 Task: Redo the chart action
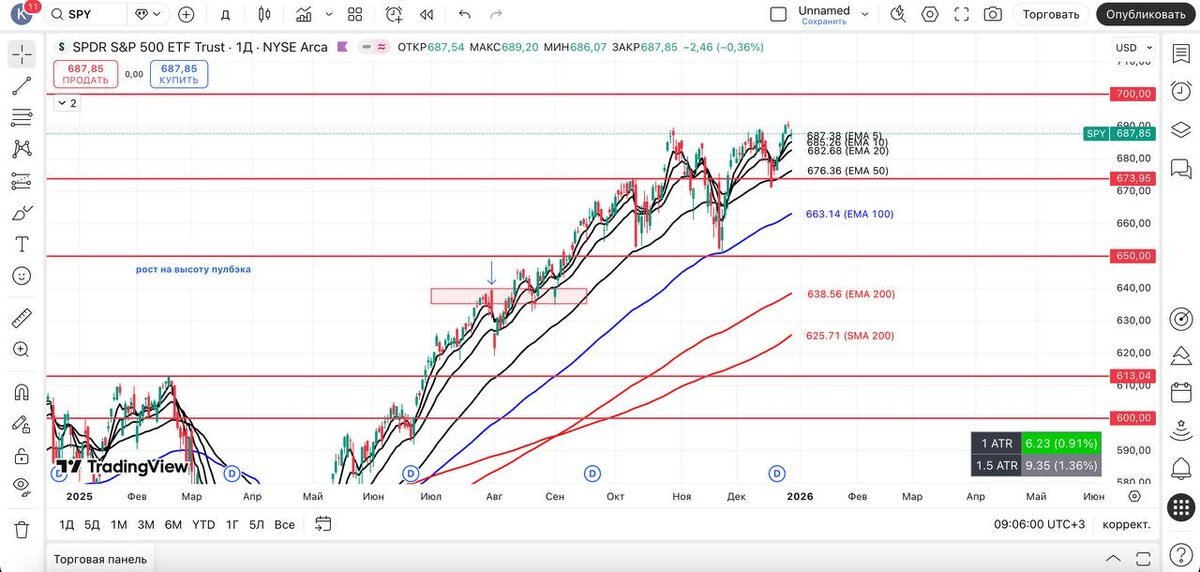coord(496,14)
